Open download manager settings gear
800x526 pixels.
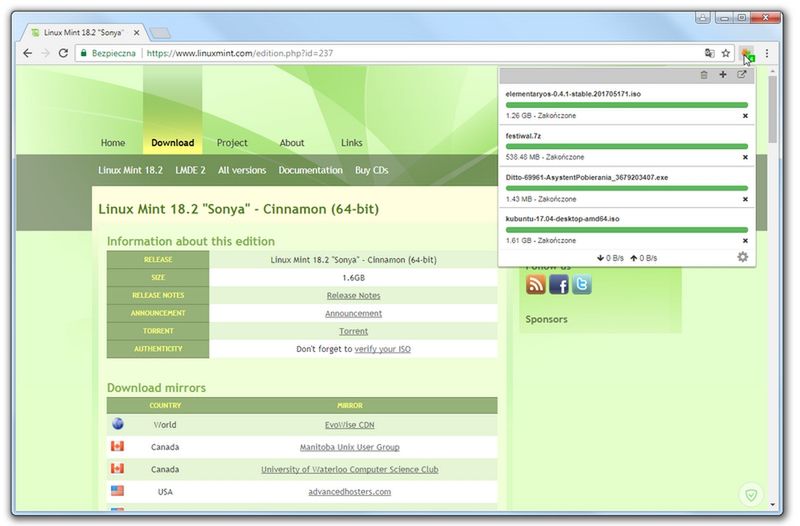pyautogui.click(x=743, y=257)
